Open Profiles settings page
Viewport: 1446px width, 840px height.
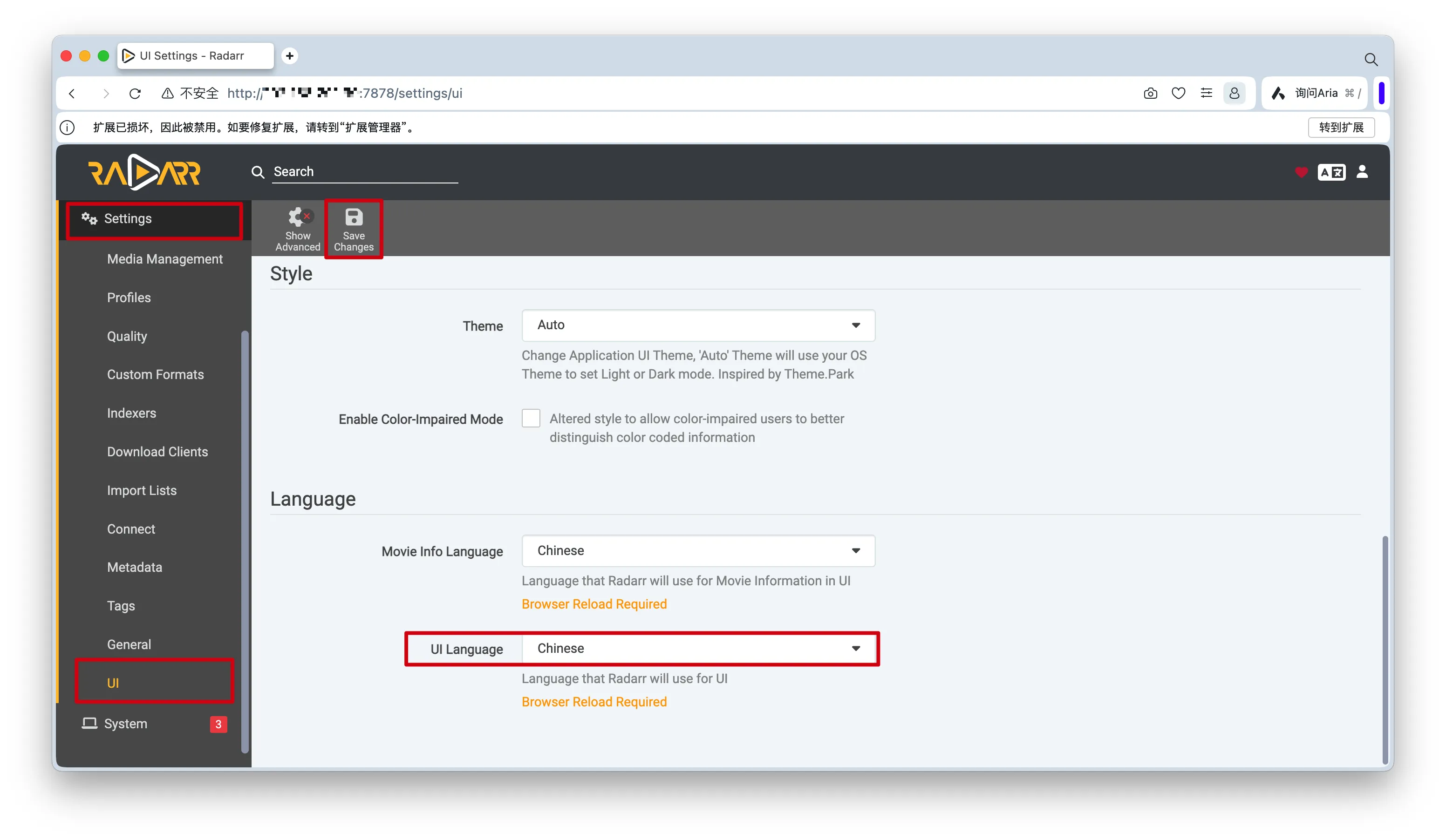129,298
